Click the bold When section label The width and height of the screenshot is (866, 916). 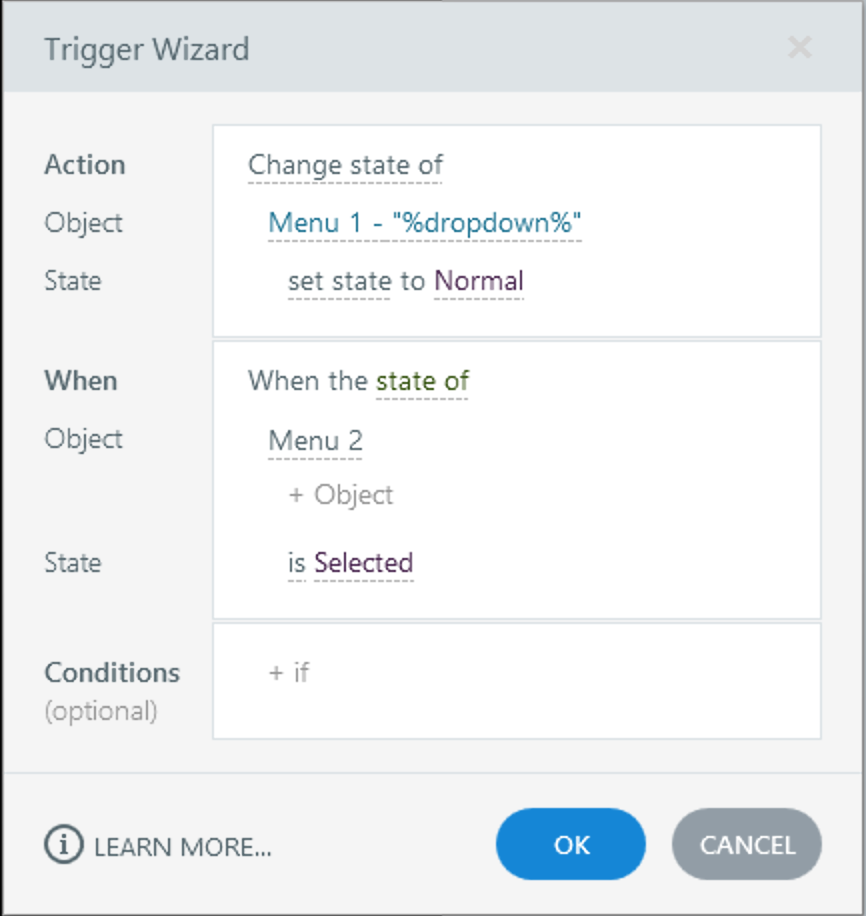81,381
